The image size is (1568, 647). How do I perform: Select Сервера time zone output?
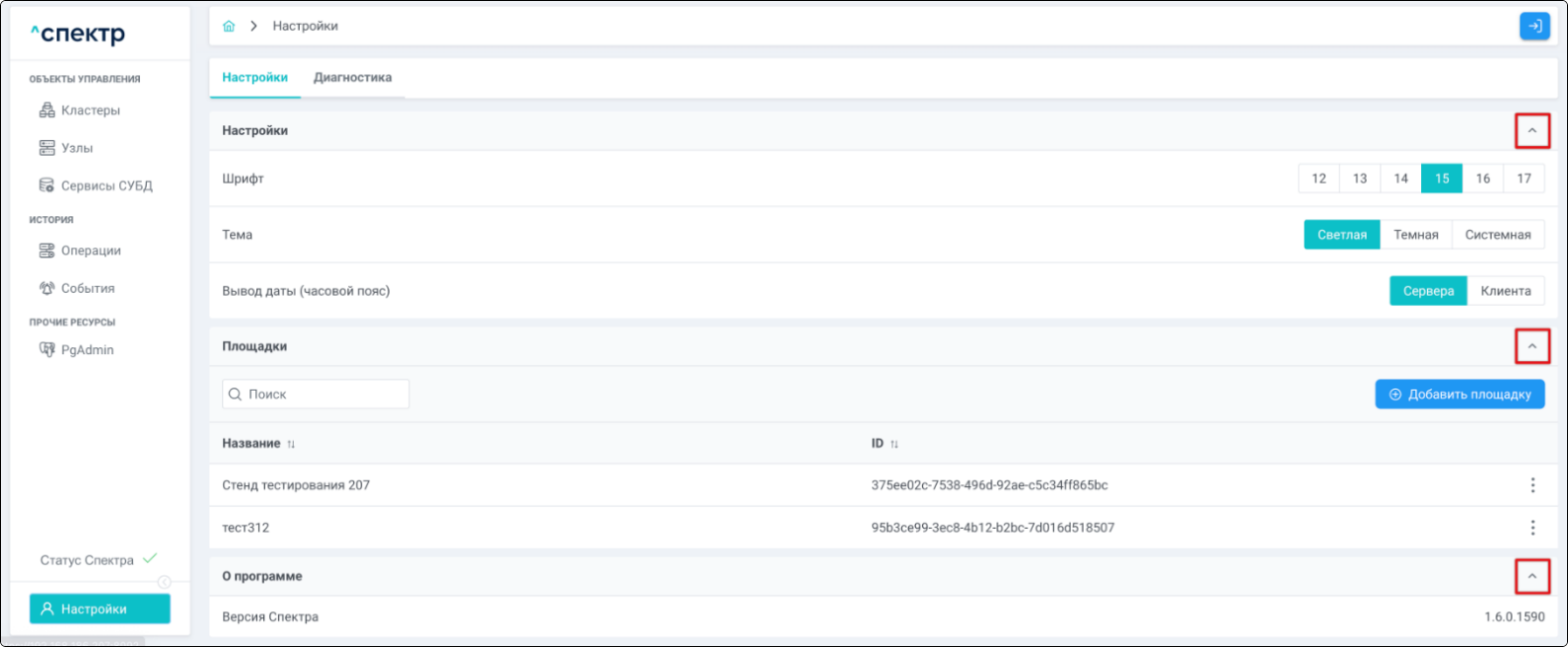[x=1428, y=291]
